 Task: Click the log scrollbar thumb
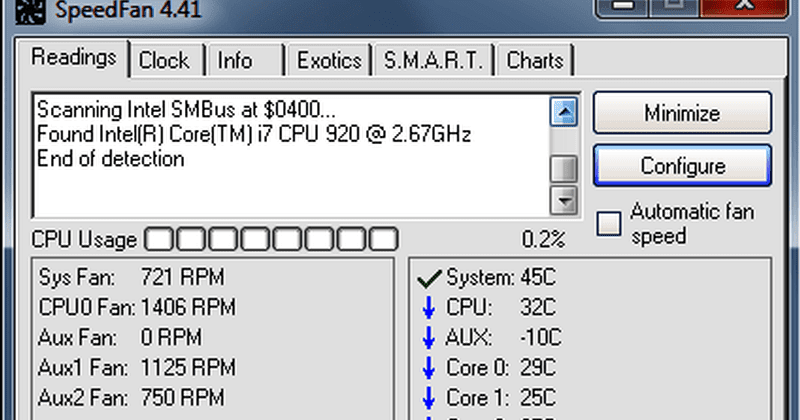(x=564, y=168)
